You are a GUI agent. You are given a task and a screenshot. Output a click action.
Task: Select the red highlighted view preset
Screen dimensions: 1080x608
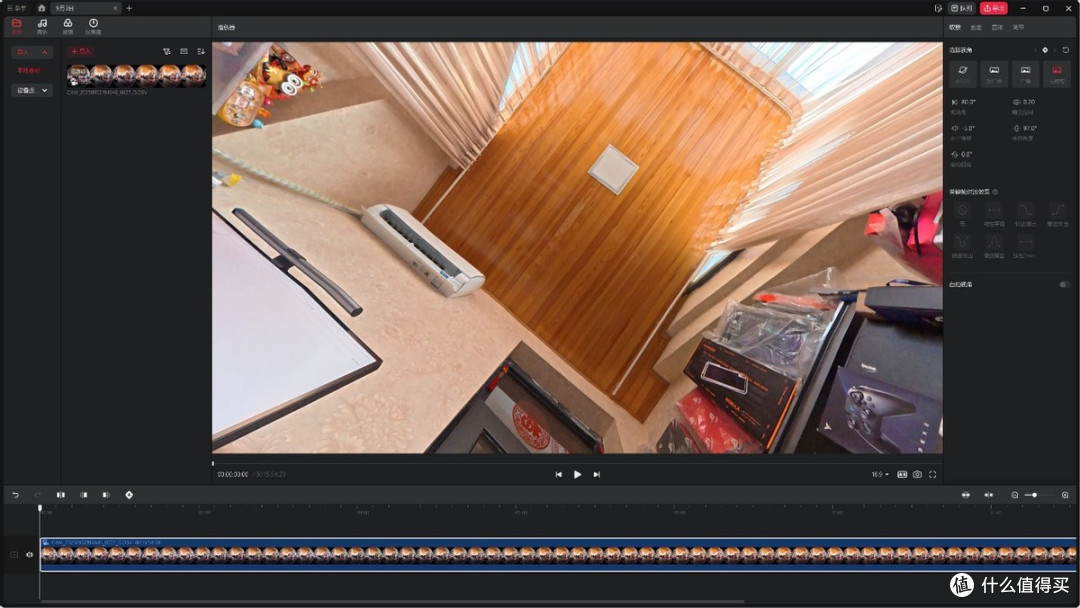[1057, 74]
